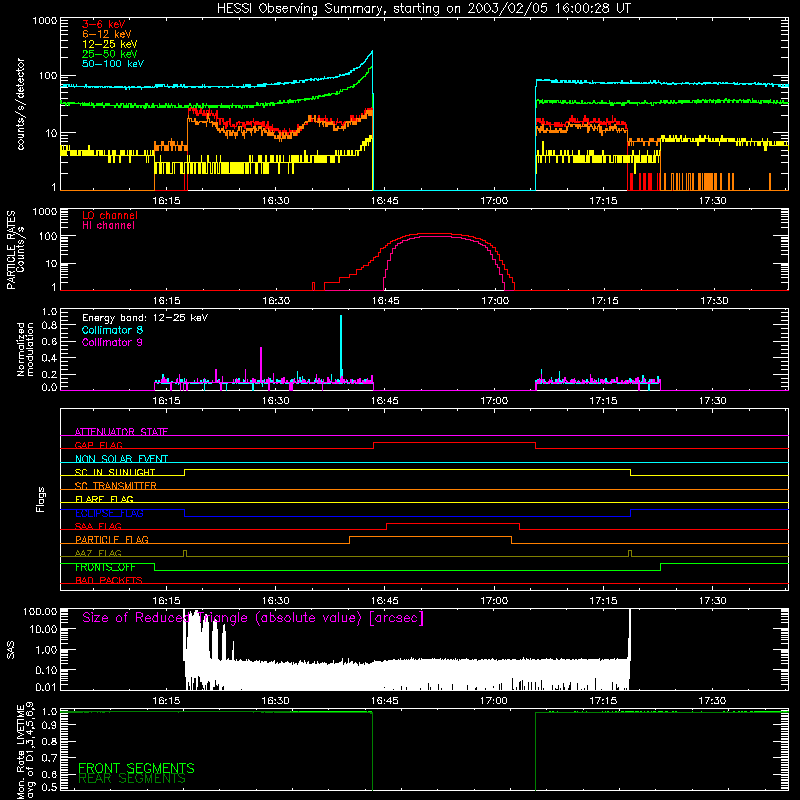Click the '1.0' value on the livetime axis
Image resolution: width=800 pixels, height=800 pixels.
[49, 712]
